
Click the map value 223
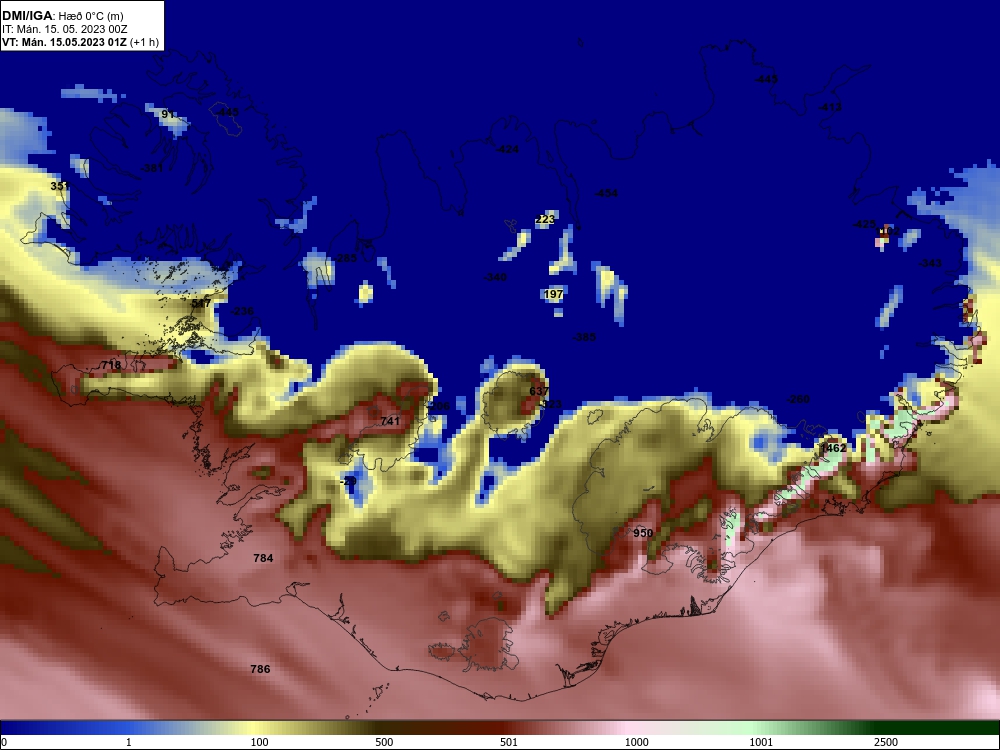coord(545,219)
